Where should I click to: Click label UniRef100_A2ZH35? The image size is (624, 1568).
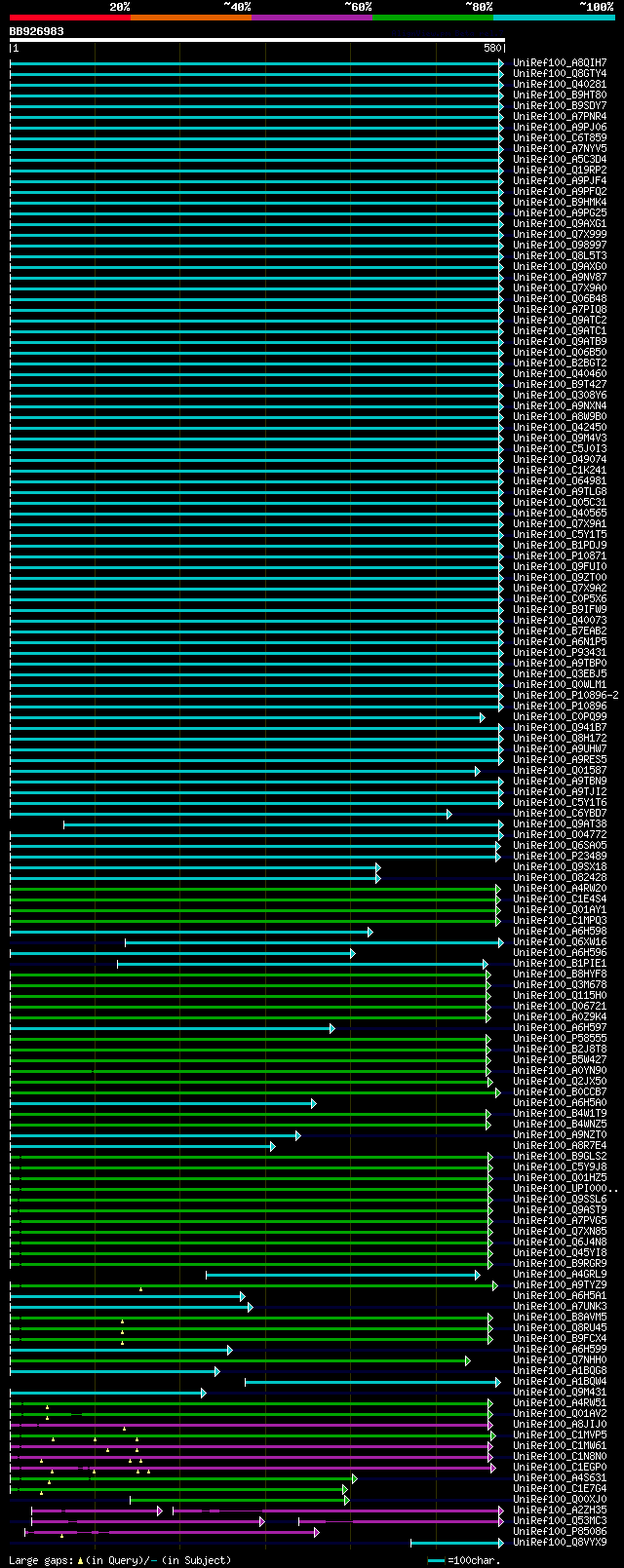[x=560, y=1511]
